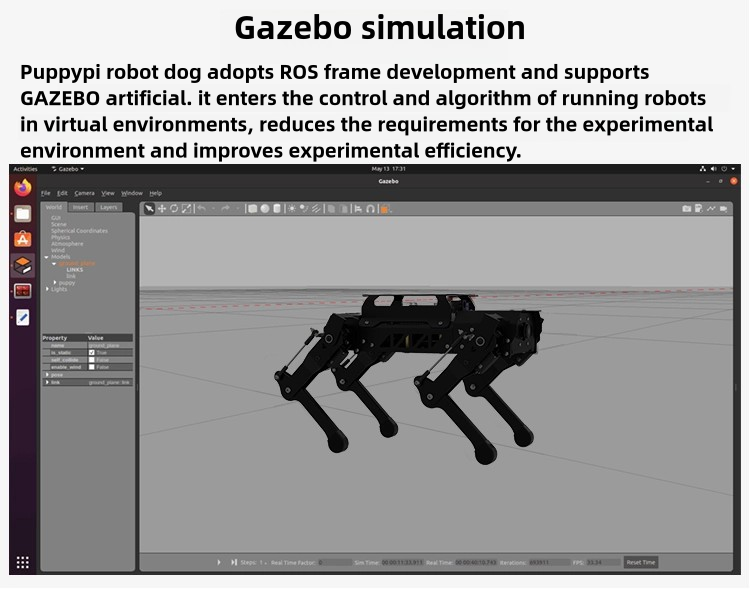This screenshot has width=750, height=589.
Task: Click the clock showing May 13 17:31
Action: (x=388, y=169)
